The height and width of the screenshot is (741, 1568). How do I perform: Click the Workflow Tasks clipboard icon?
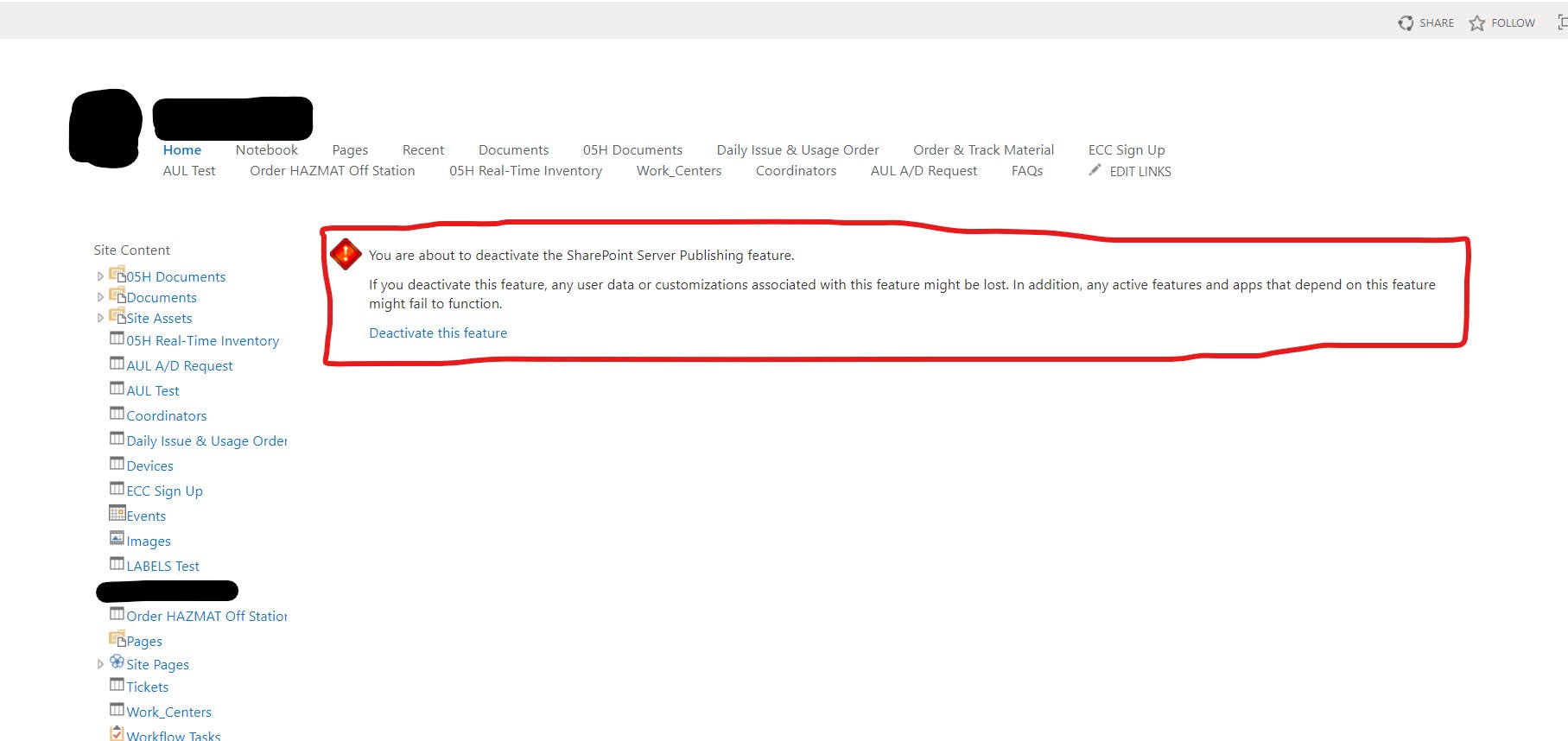[x=117, y=733]
